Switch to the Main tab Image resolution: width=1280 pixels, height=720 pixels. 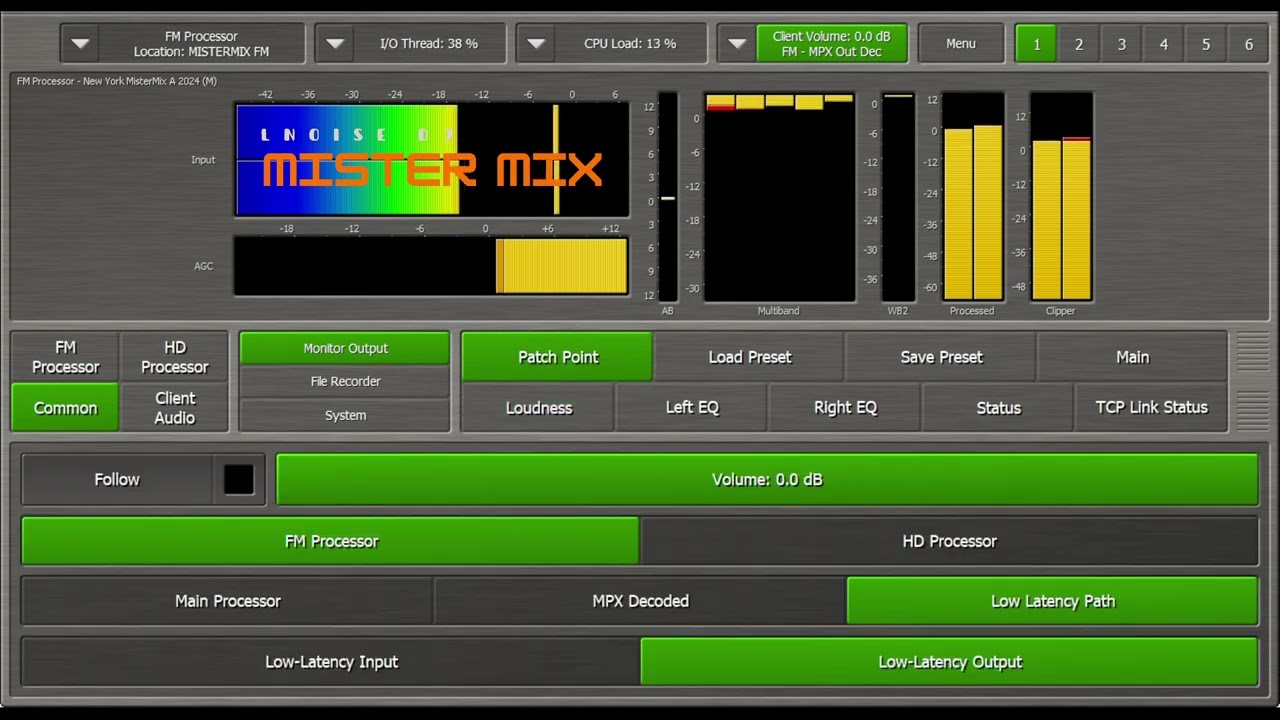point(1133,357)
